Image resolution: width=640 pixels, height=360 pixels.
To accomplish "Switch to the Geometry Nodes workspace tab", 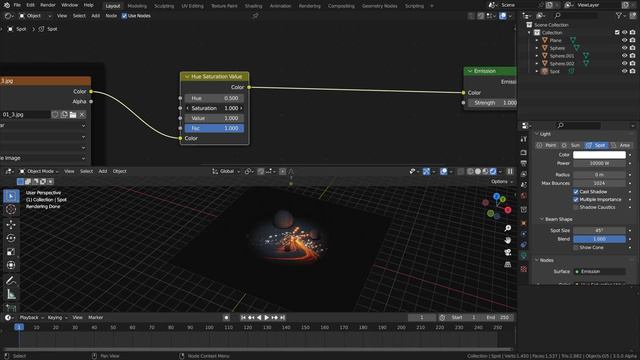I will click(379, 6).
